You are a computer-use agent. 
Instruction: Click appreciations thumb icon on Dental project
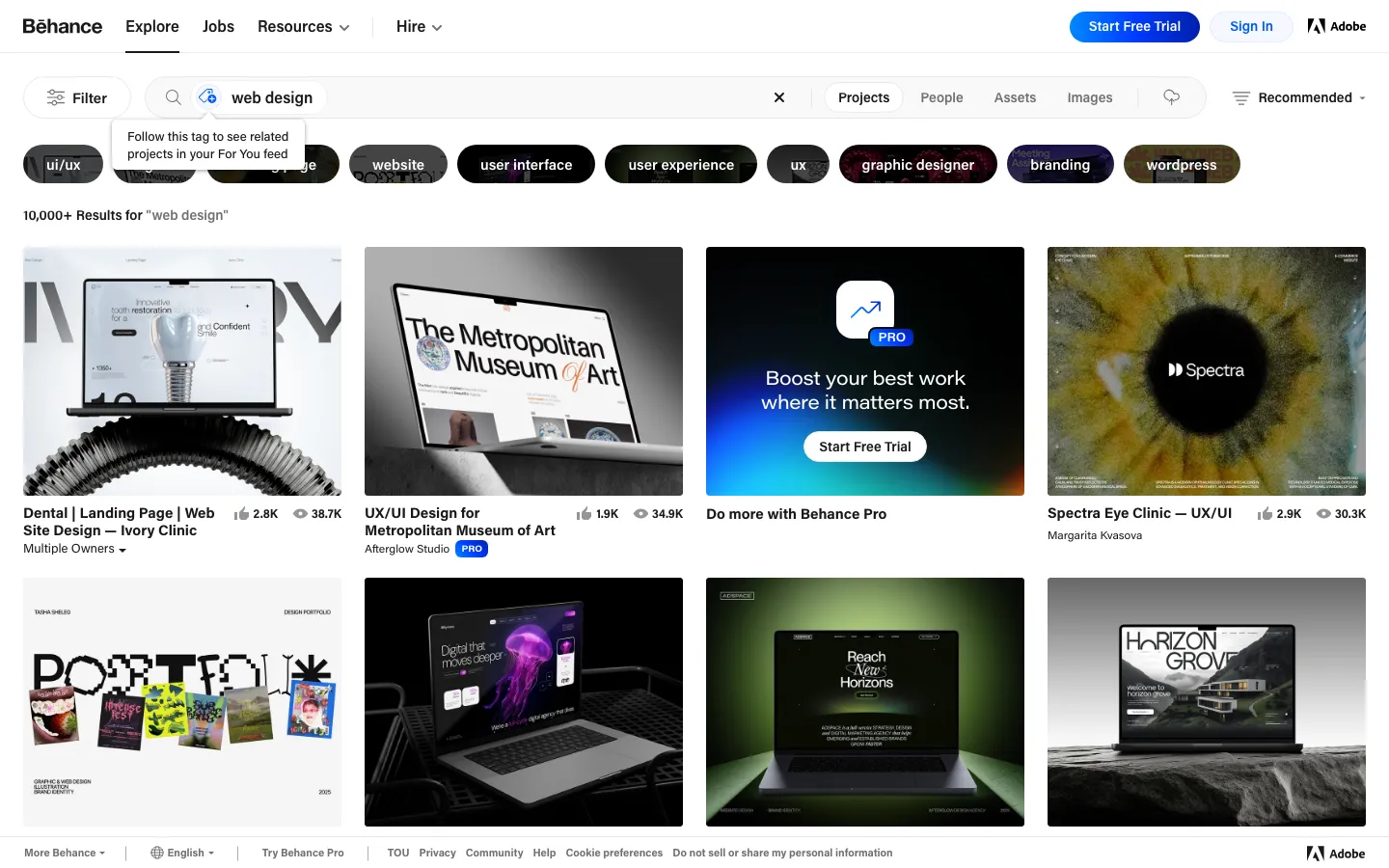242,514
